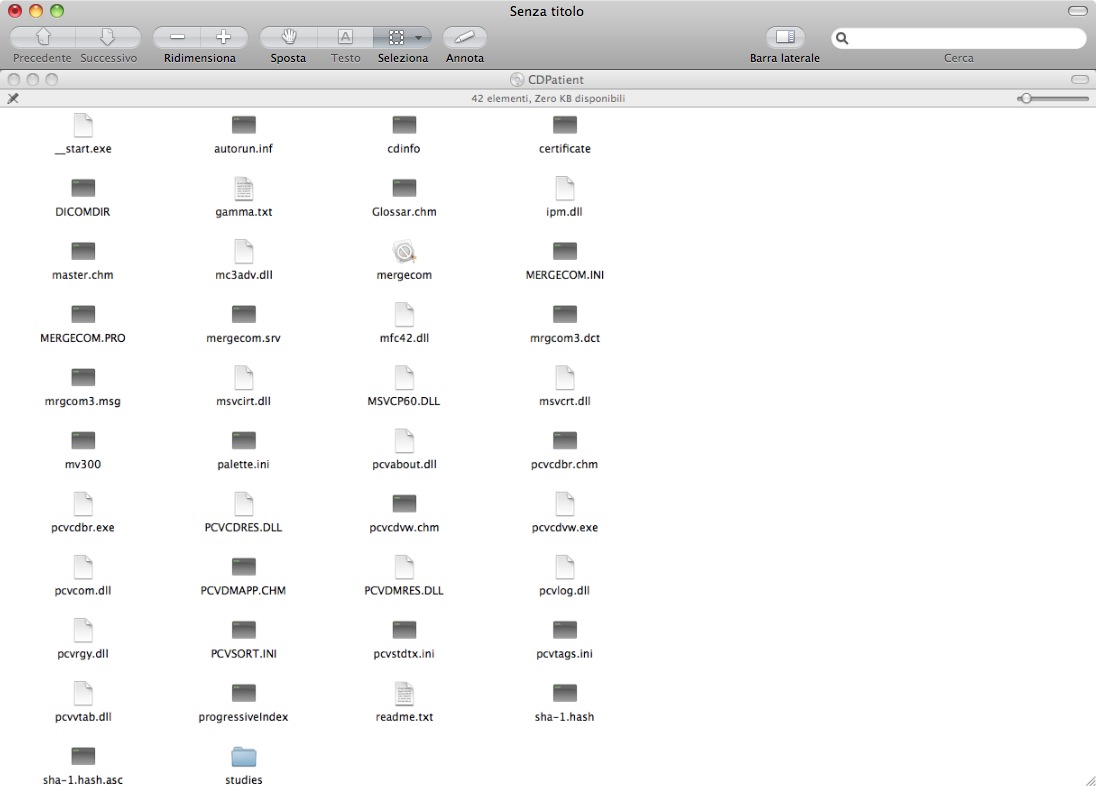Image resolution: width=1096 pixels, height=787 pixels.
Task: Select the PCVDMAPP.CHM file icon
Action: (x=243, y=567)
